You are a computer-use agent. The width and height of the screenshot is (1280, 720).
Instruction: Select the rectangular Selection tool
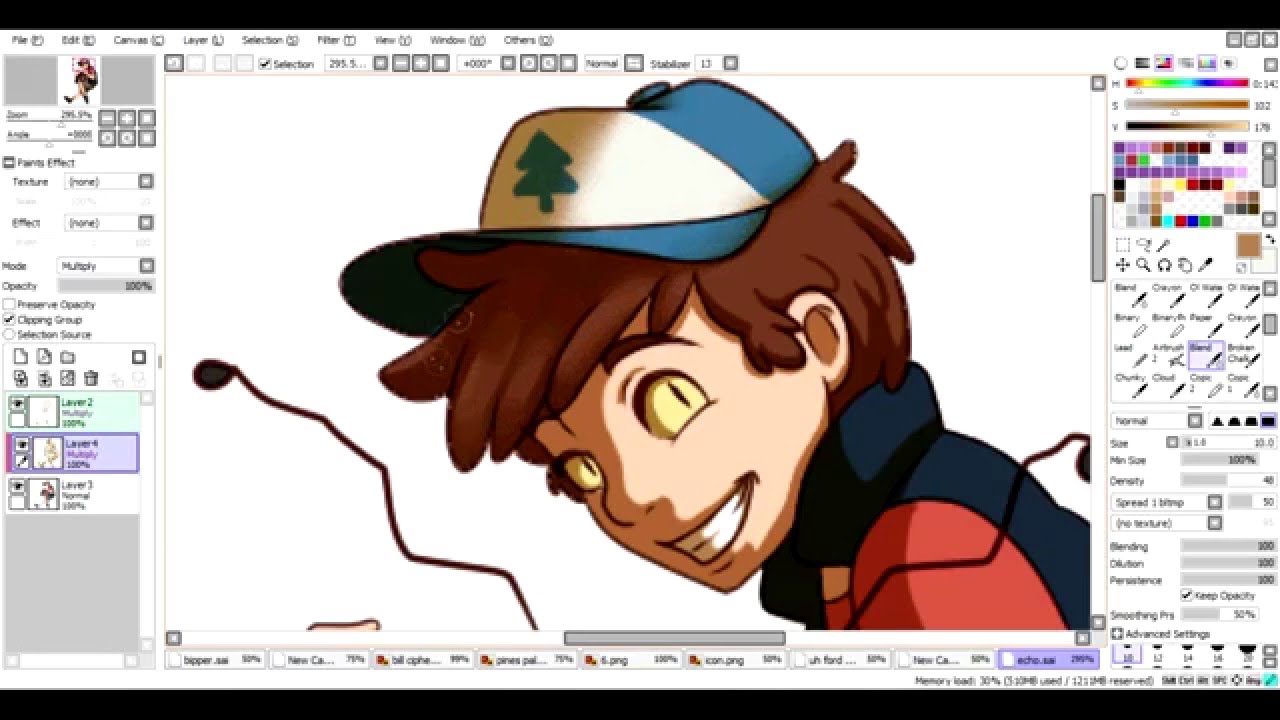(1122, 245)
